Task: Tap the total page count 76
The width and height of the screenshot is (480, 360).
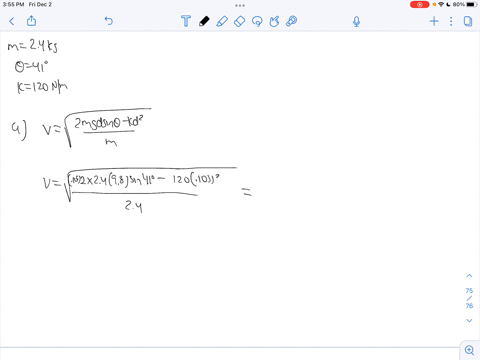Action: (469, 306)
